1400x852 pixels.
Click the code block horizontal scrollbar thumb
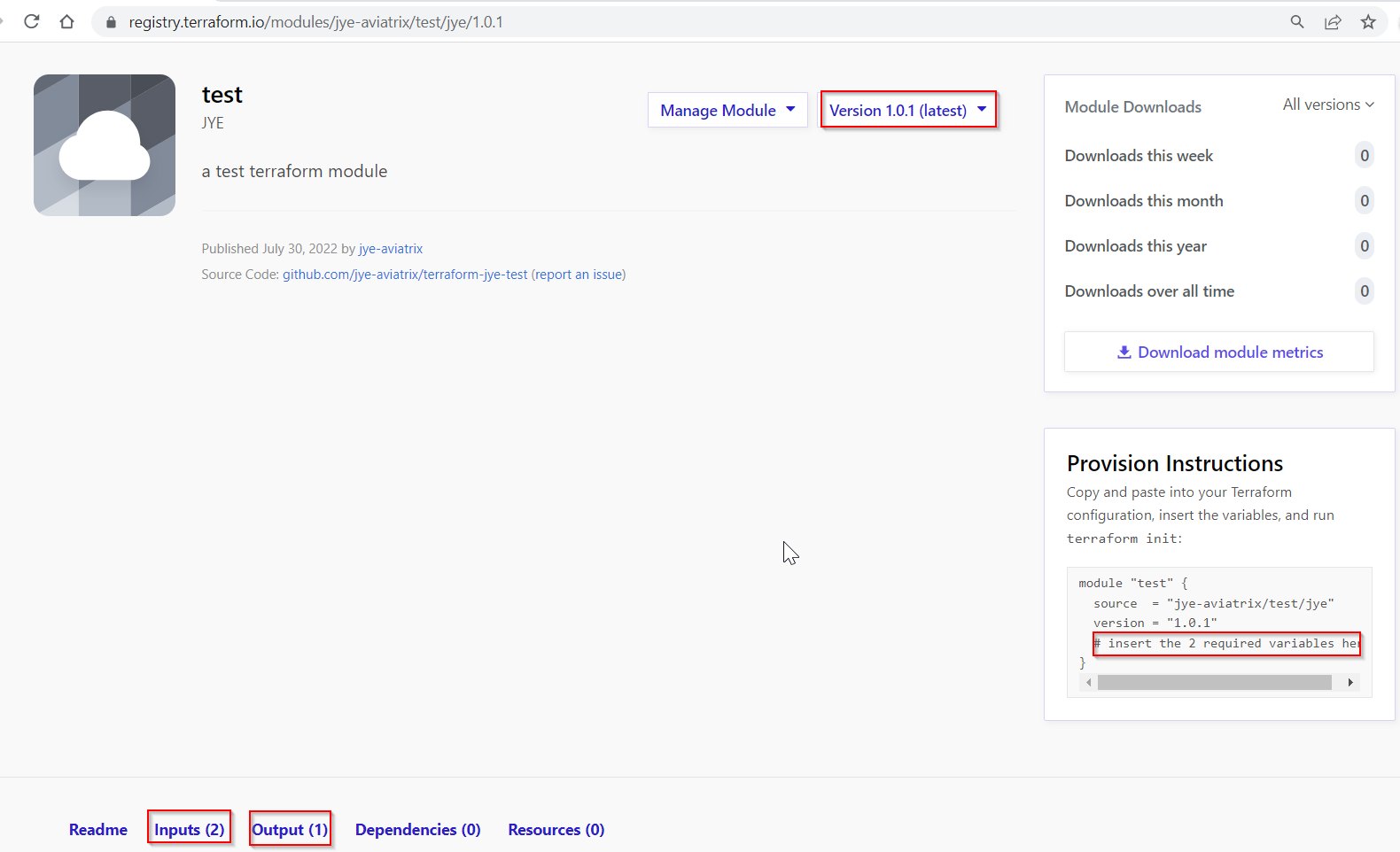1214,682
